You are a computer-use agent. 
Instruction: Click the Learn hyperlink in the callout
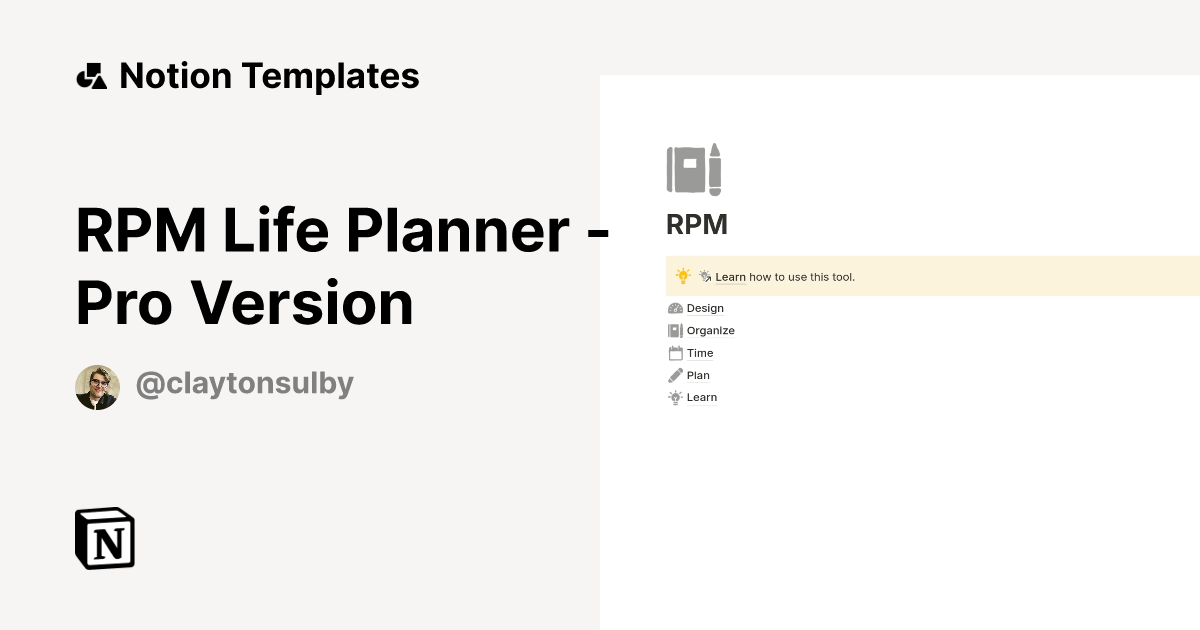point(730,277)
